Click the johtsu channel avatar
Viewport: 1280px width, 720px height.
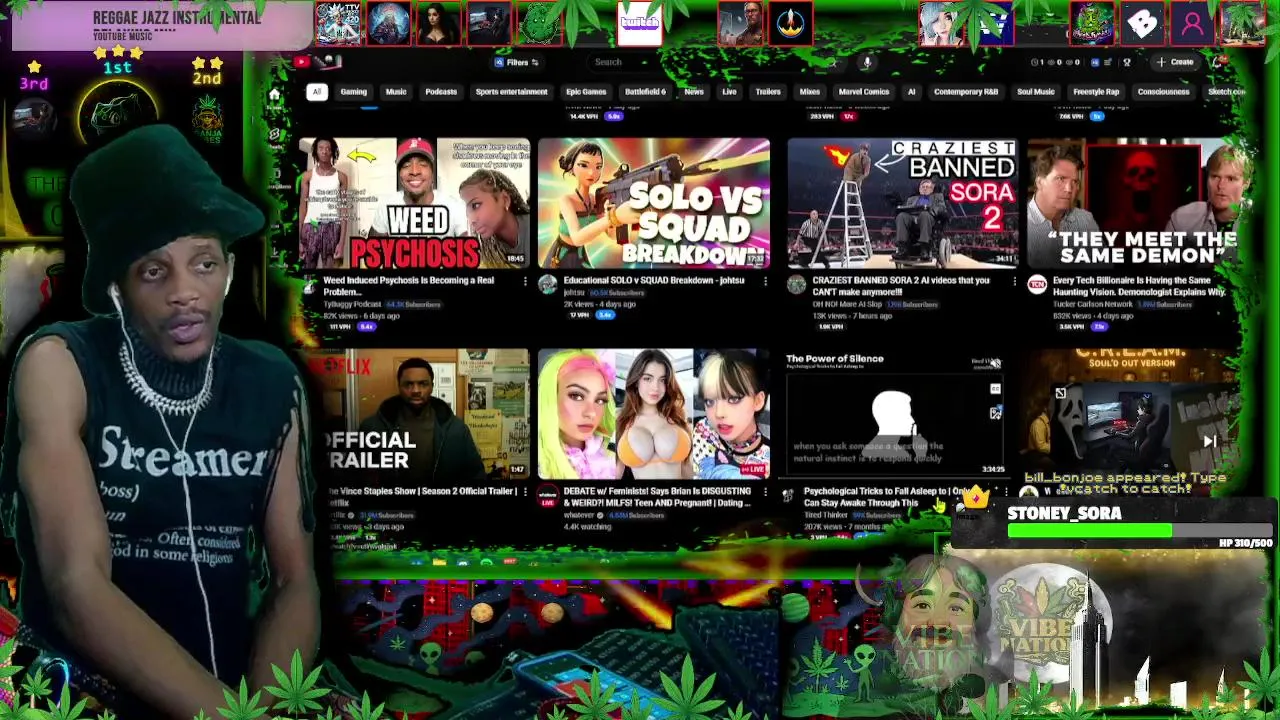547,285
